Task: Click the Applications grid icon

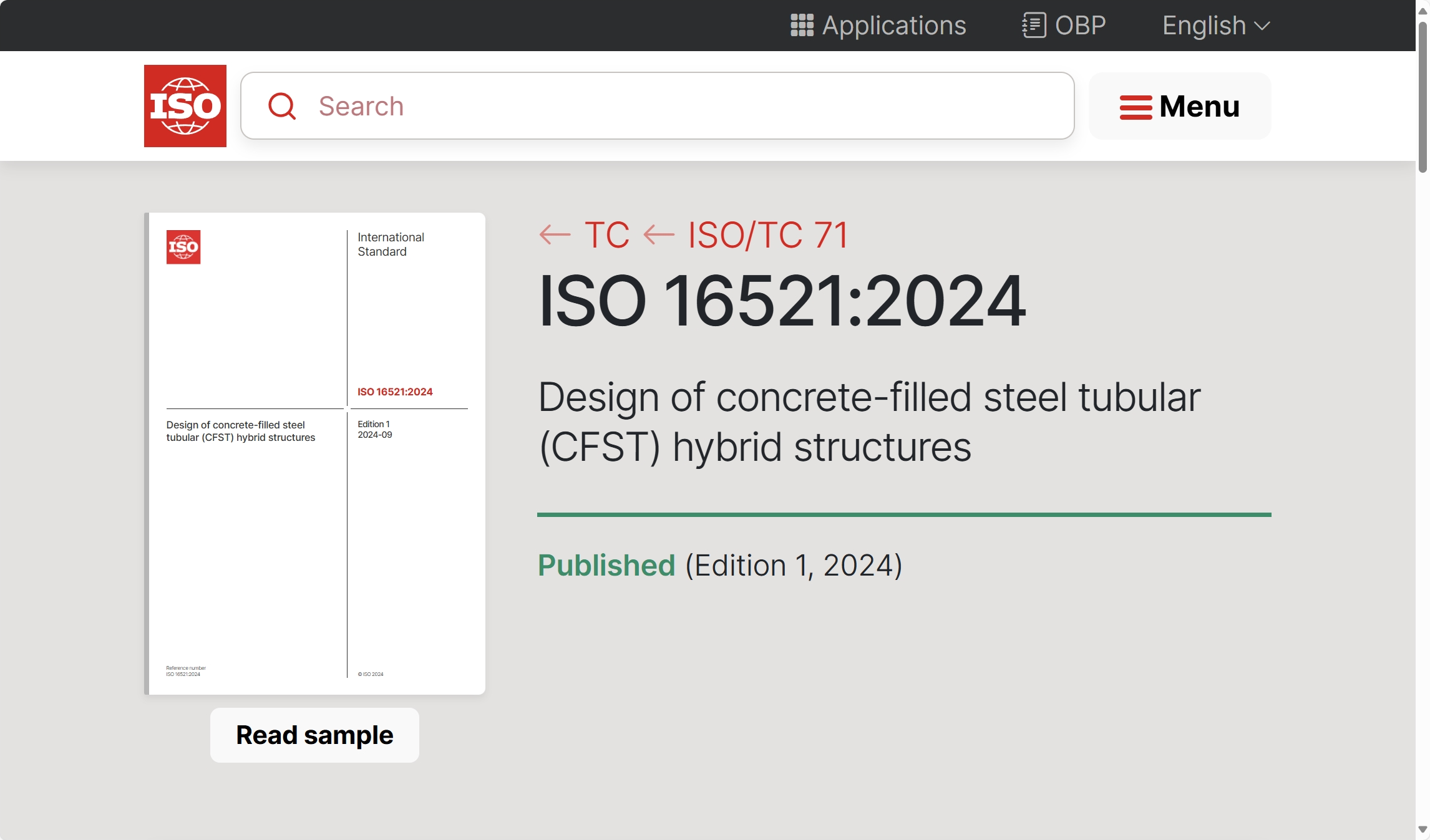Action: pos(802,26)
